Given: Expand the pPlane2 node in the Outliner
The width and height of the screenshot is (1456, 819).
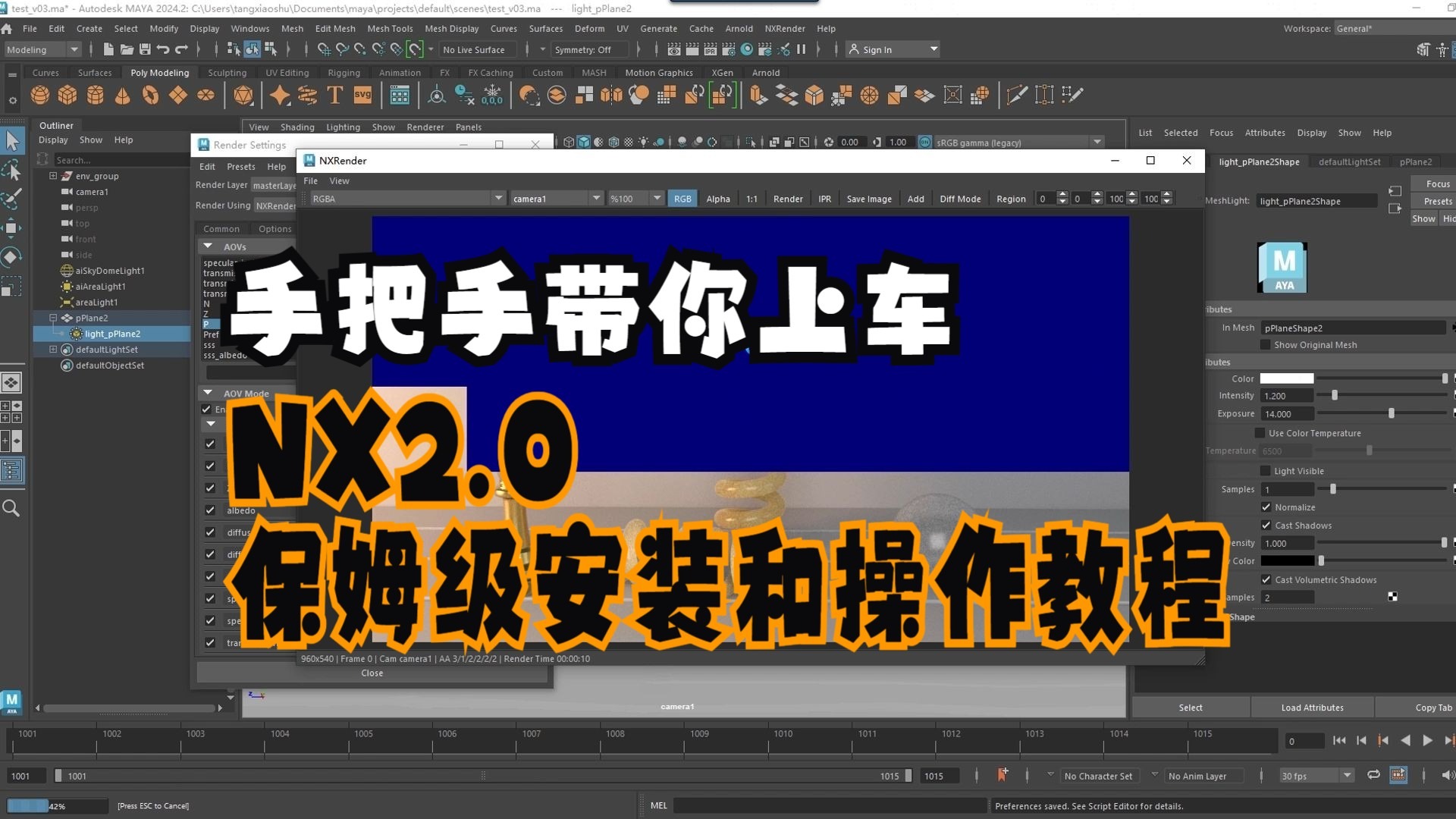Looking at the screenshot, I should (x=53, y=318).
